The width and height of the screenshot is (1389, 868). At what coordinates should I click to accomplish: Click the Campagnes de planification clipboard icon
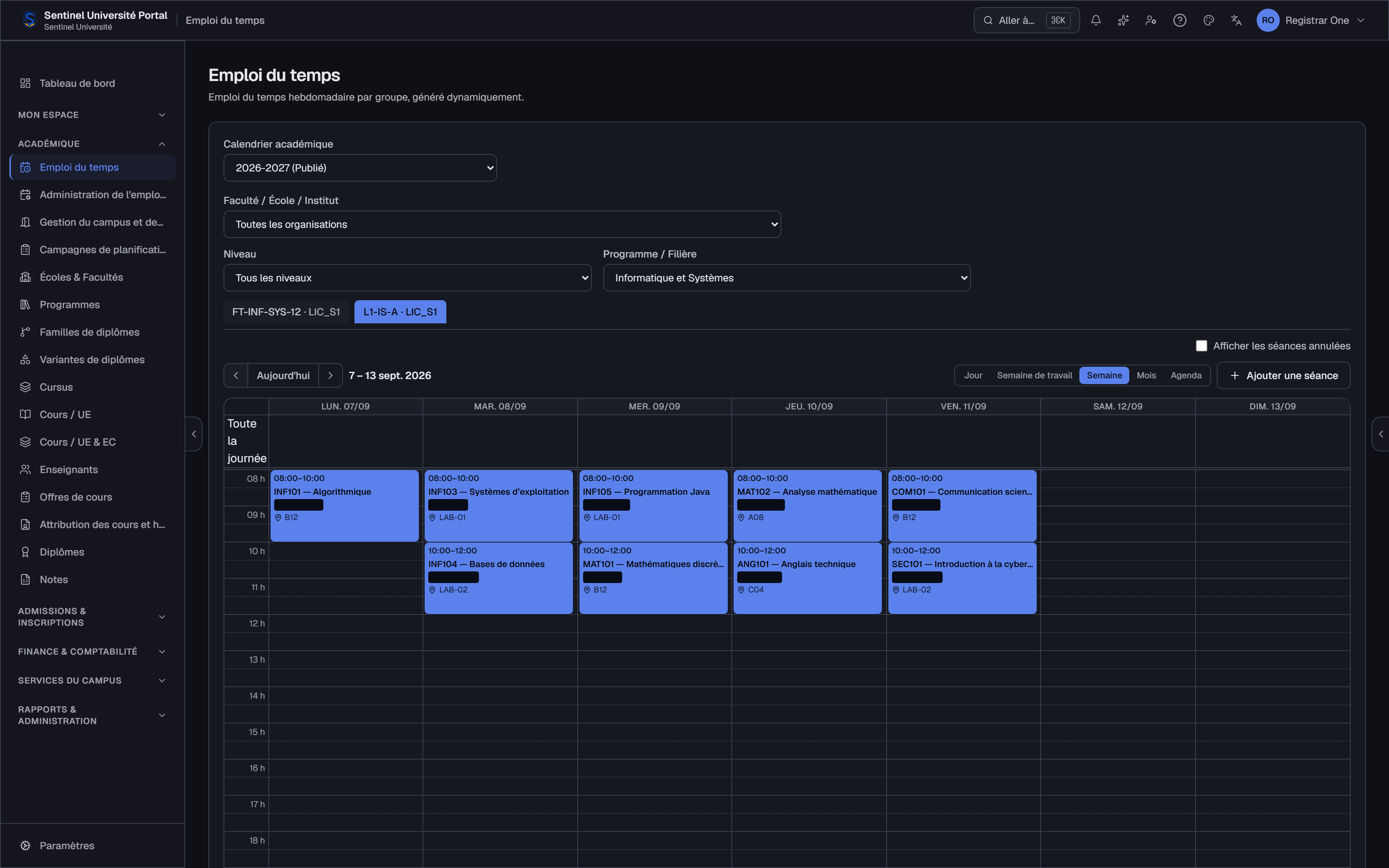(25, 250)
